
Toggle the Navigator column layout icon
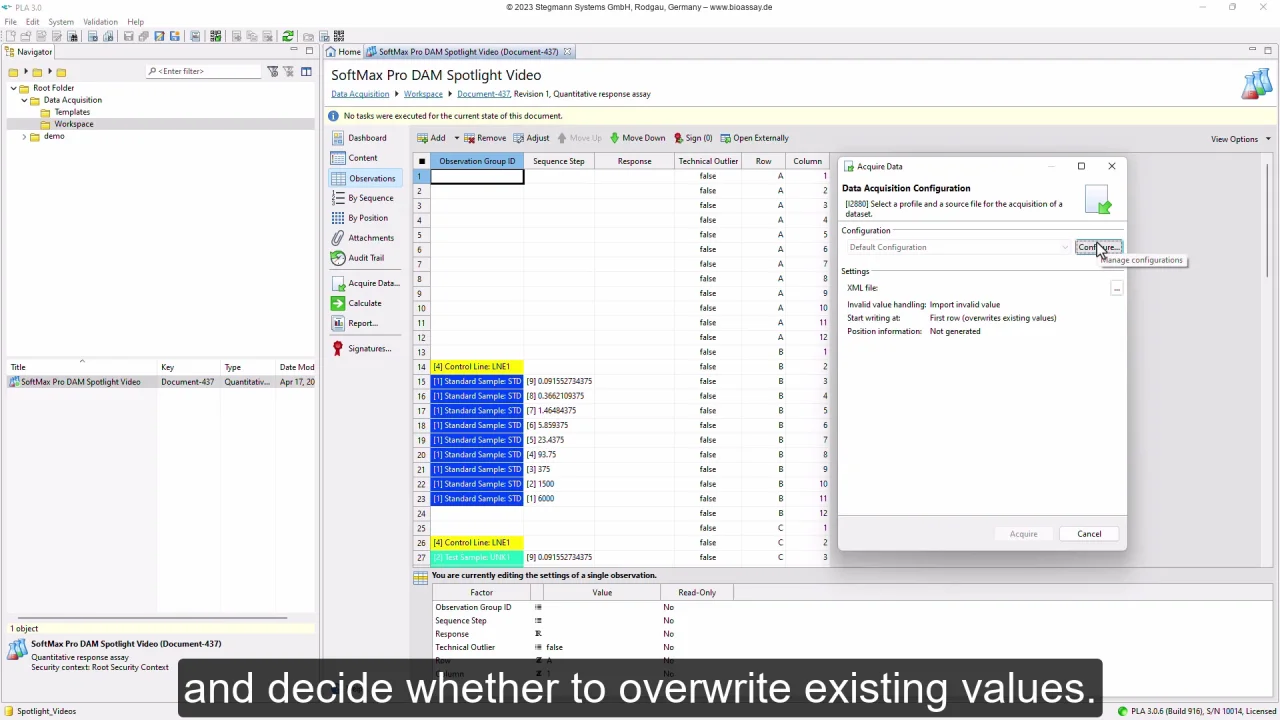[x=306, y=71]
